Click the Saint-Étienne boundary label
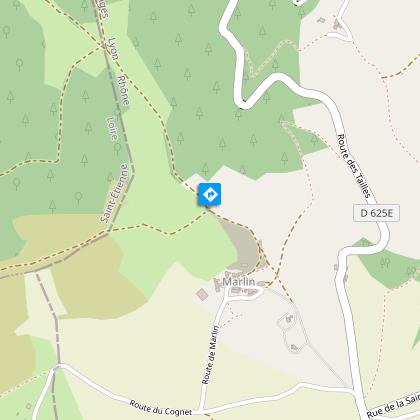 pyautogui.click(x=114, y=193)
